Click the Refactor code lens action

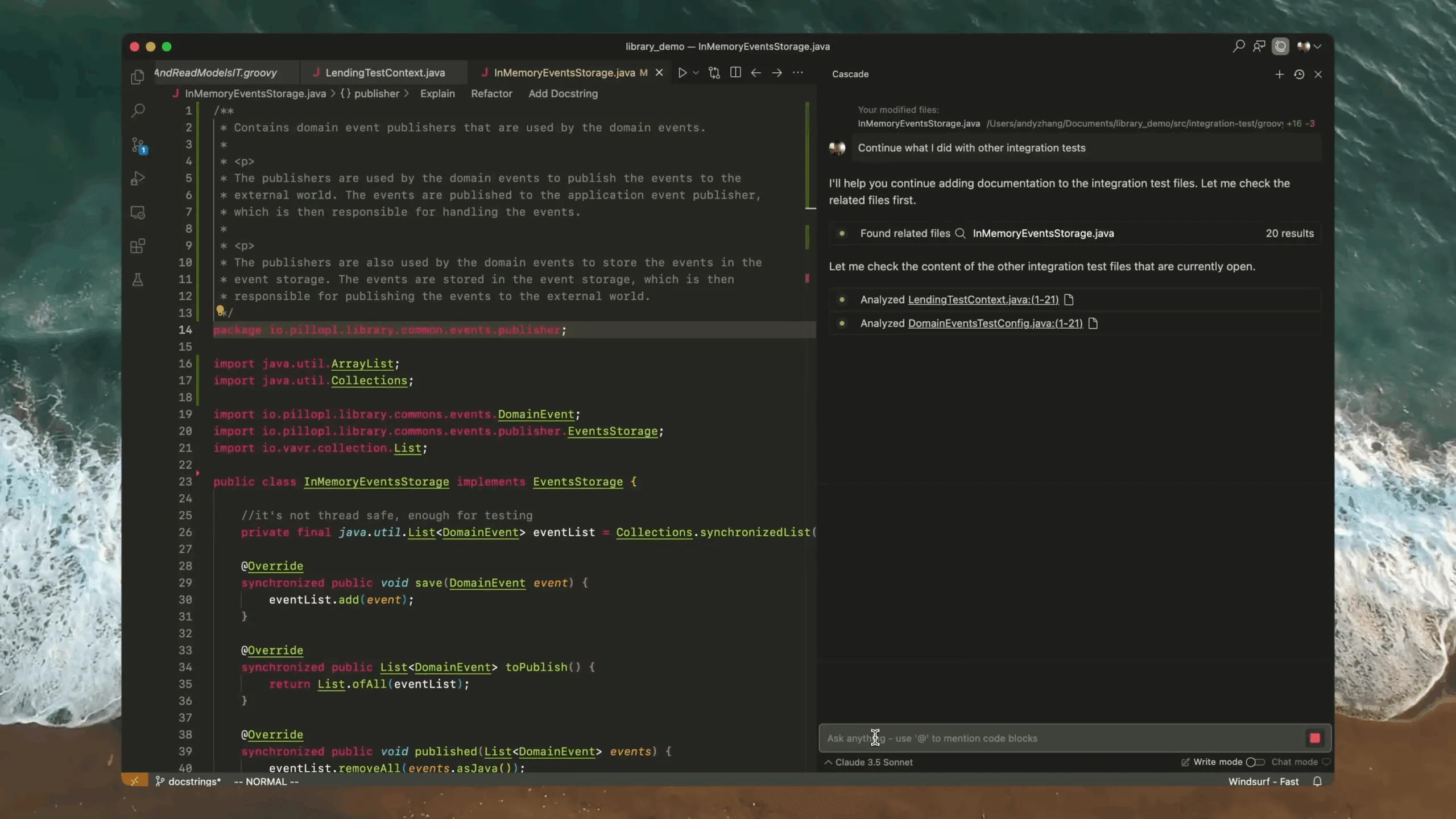click(x=491, y=94)
